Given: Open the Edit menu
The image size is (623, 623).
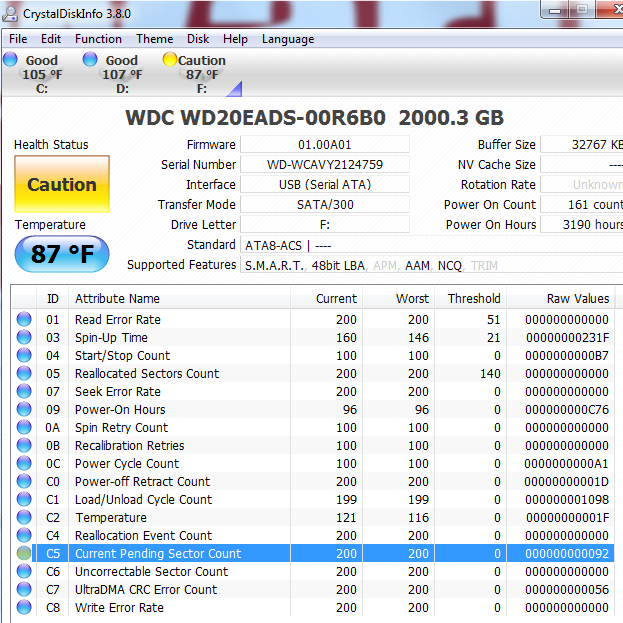Looking at the screenshot, I should tap(51, 39).
